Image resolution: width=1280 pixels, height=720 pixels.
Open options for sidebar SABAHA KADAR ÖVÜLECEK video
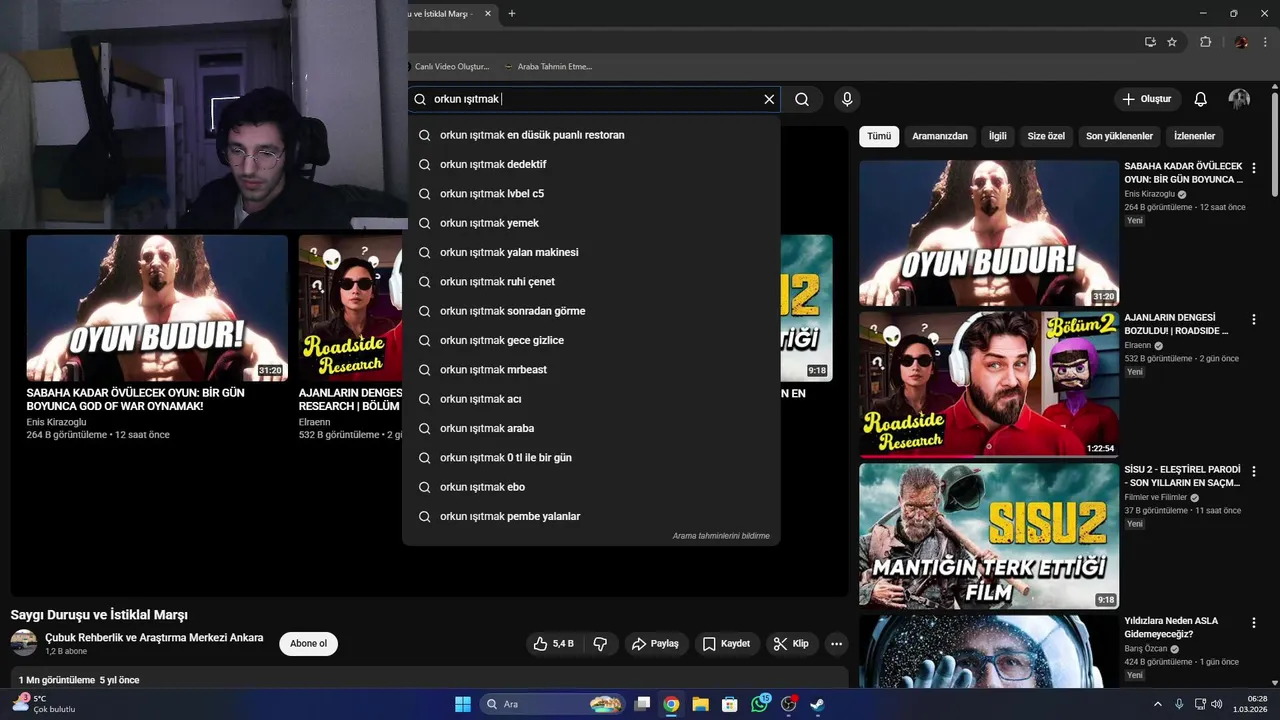(1254, 168)
